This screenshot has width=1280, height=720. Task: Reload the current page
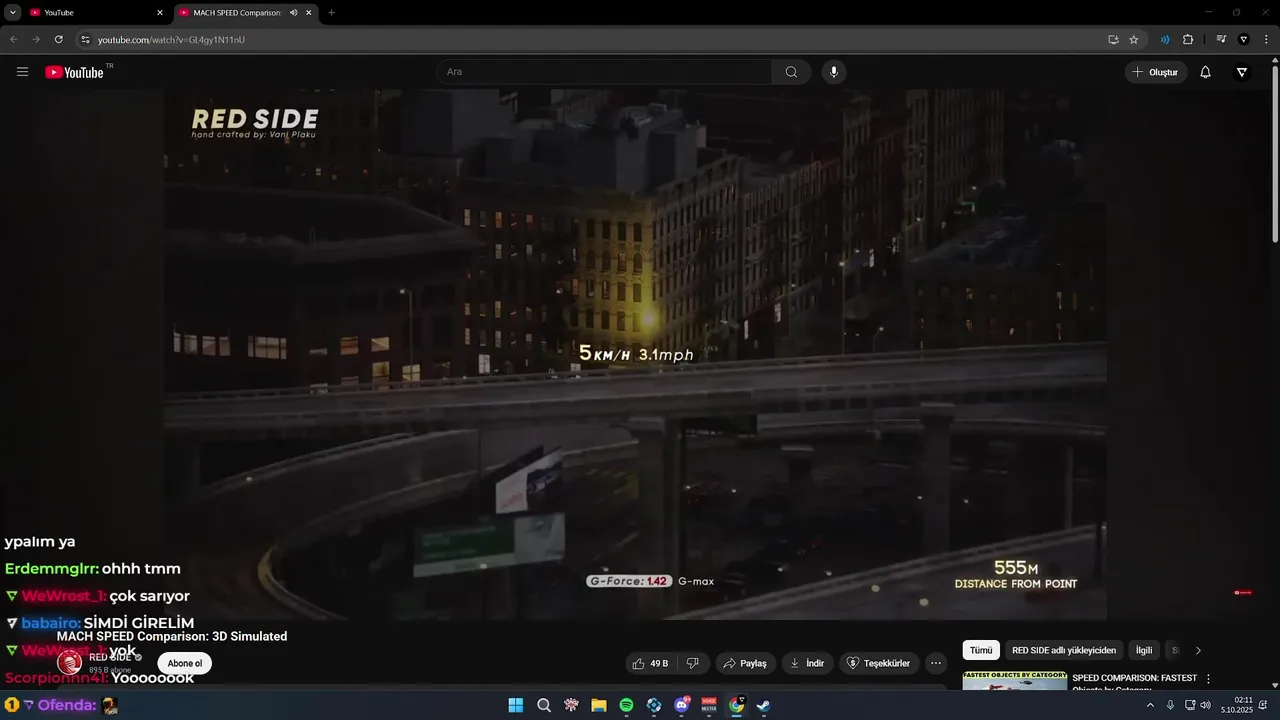click(x=58, y=39)
